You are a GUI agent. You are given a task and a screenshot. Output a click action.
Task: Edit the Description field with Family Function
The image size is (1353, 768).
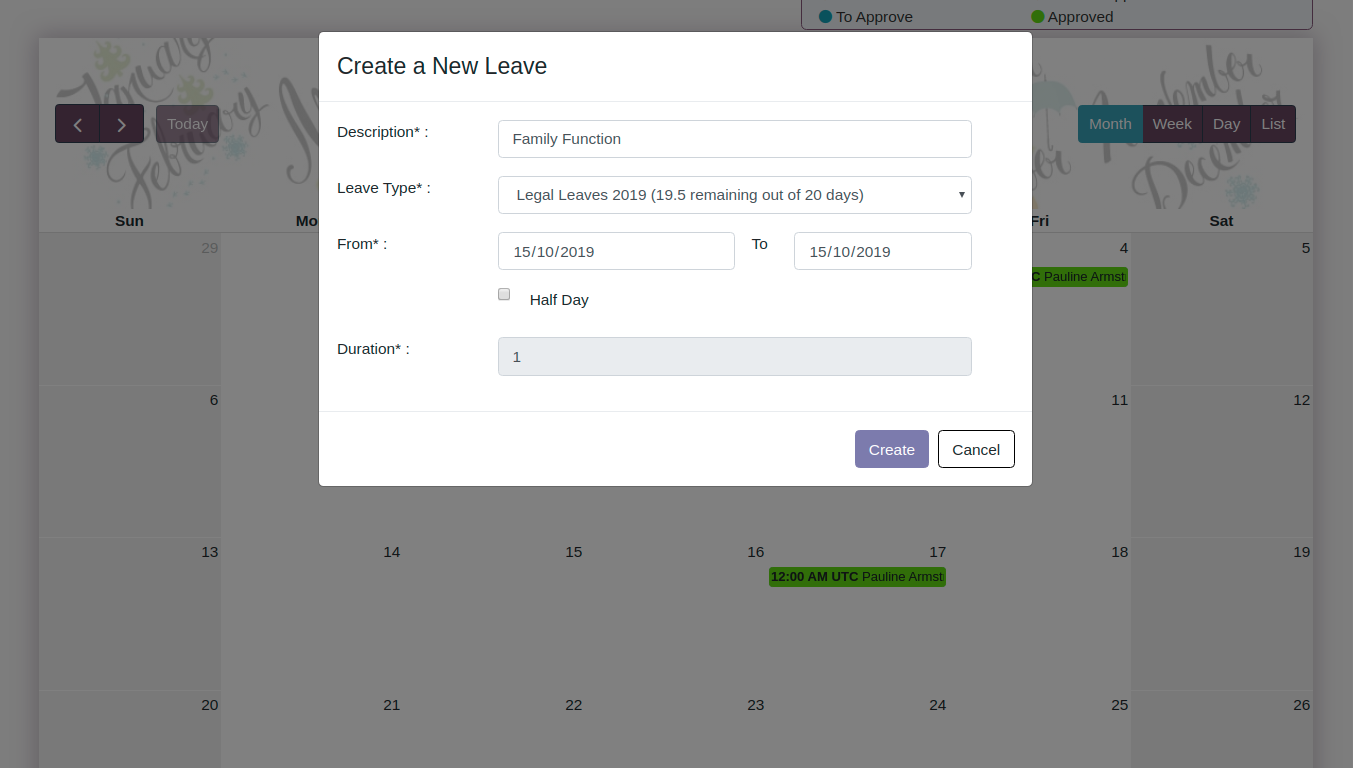coord(735,139)
